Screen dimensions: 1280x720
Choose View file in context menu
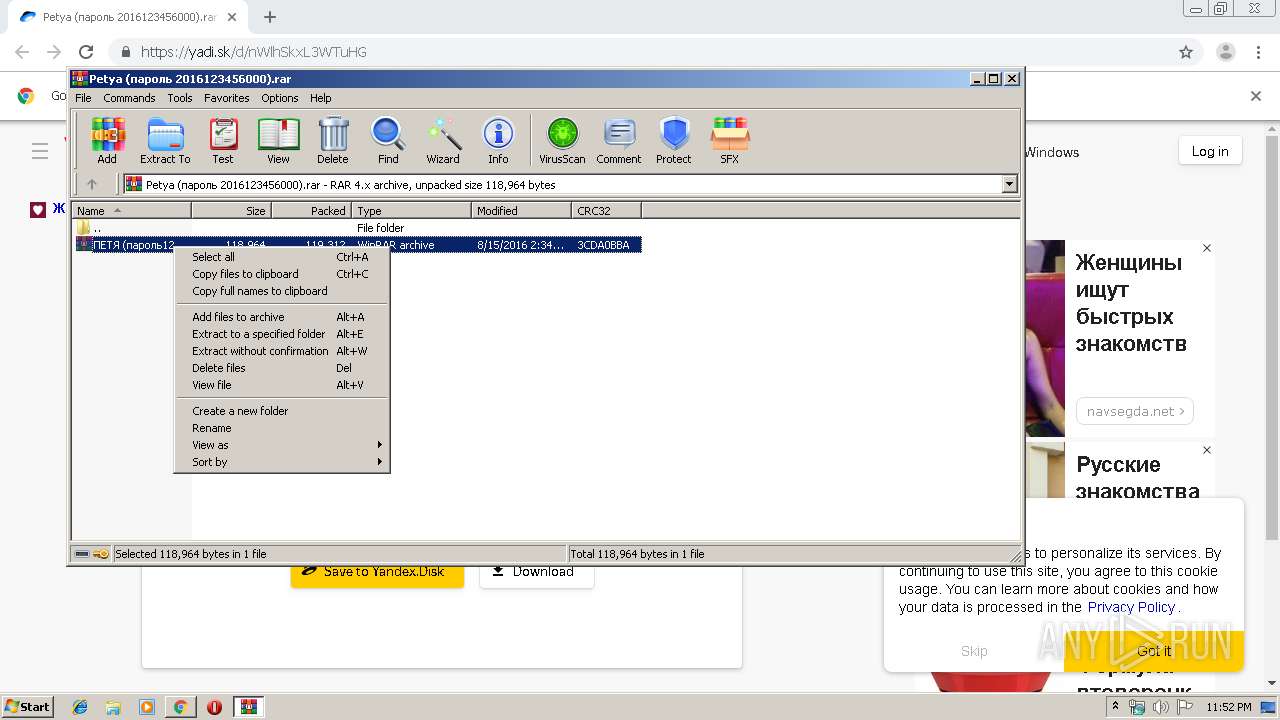(x=282, y=385)
